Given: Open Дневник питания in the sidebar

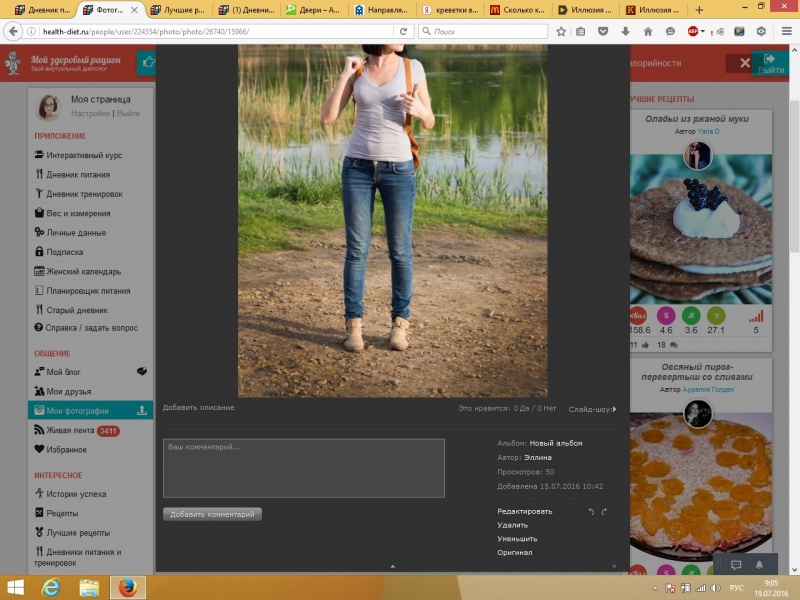Looking at the screenshot, I should [x=77, y=175].
